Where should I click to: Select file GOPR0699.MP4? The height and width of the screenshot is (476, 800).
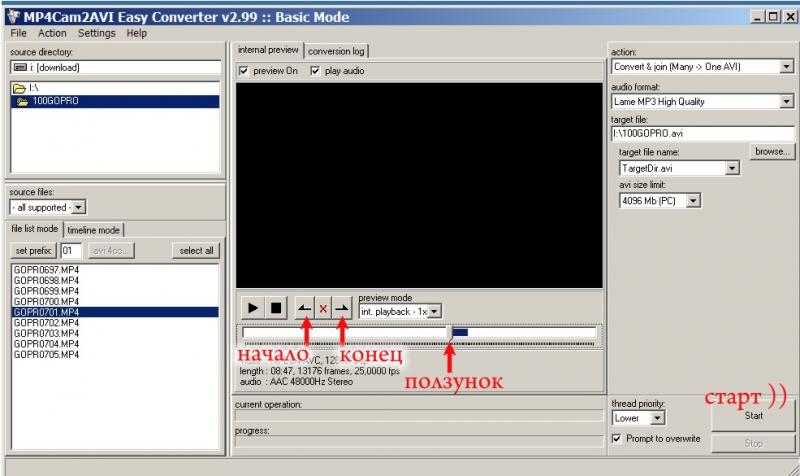[x=115, y=291]
